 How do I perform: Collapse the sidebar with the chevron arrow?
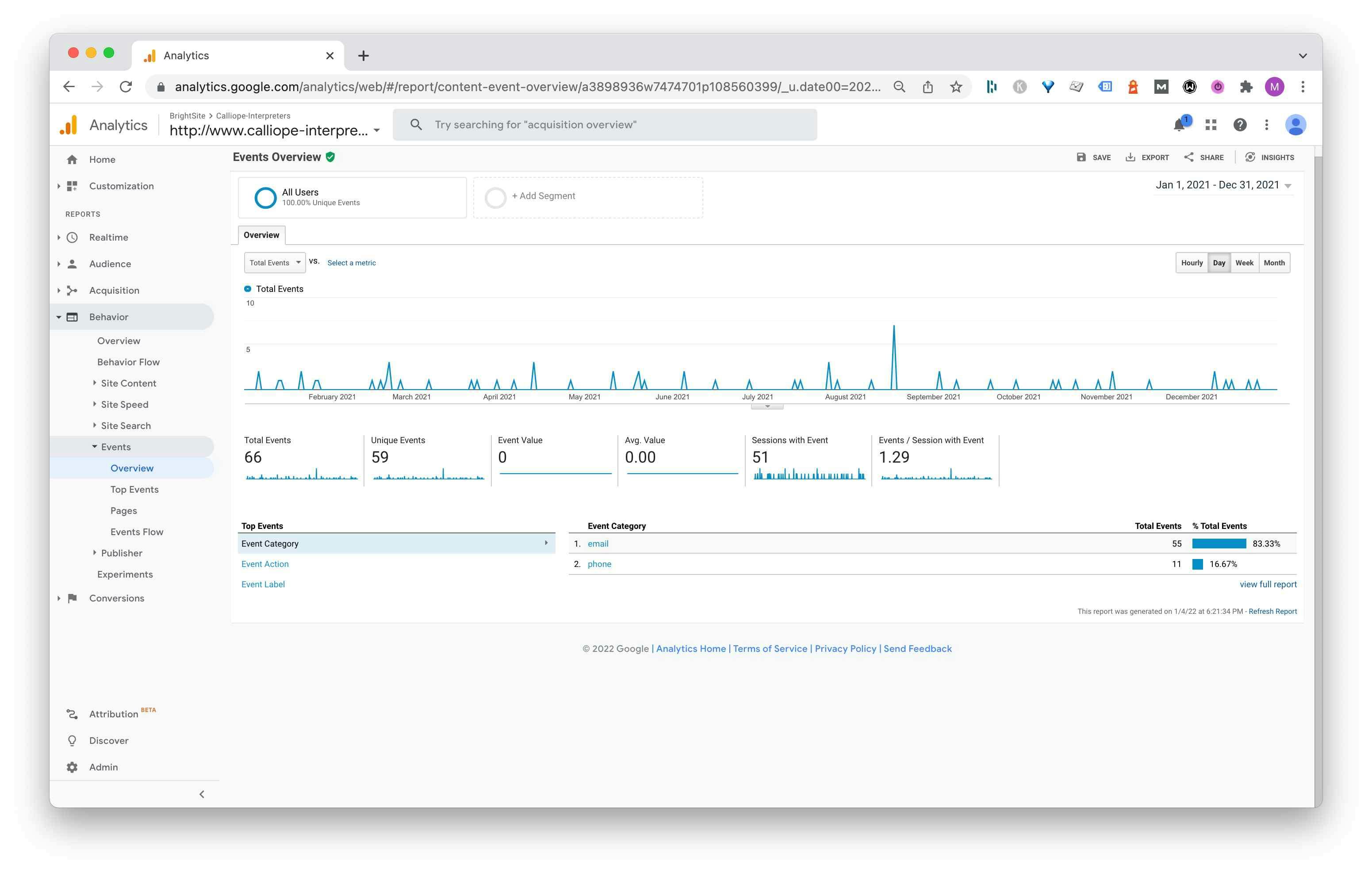coord(202,794)
